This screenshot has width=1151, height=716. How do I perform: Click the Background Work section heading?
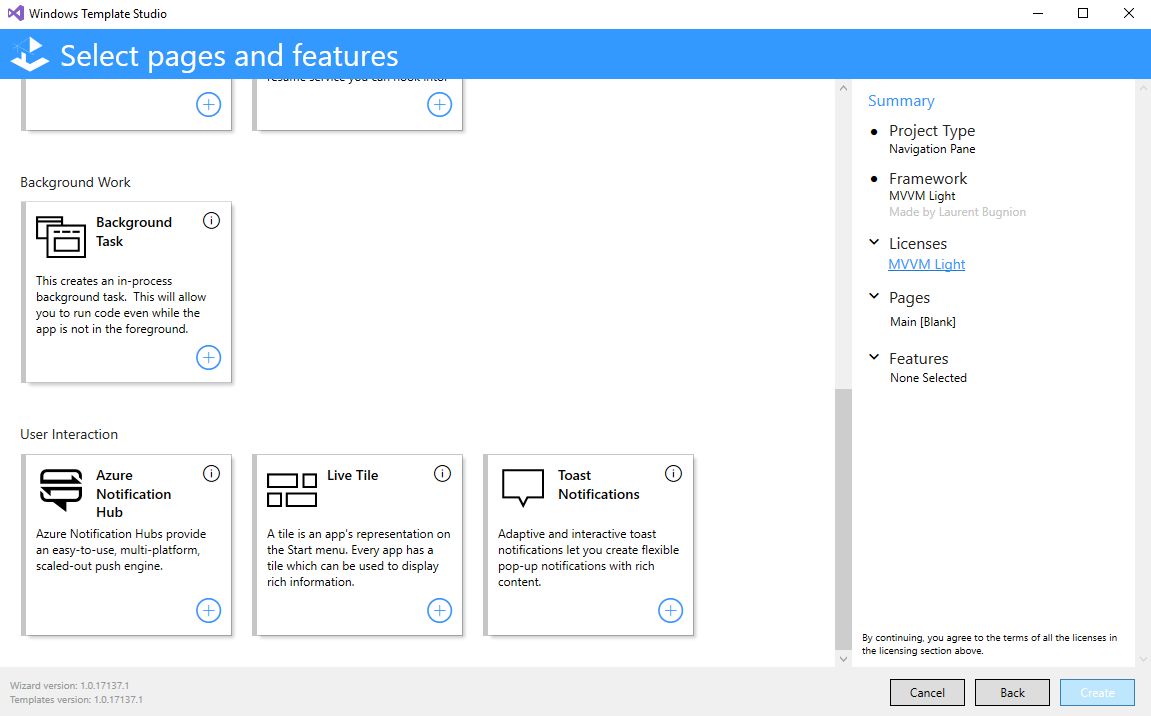[76, 182]
